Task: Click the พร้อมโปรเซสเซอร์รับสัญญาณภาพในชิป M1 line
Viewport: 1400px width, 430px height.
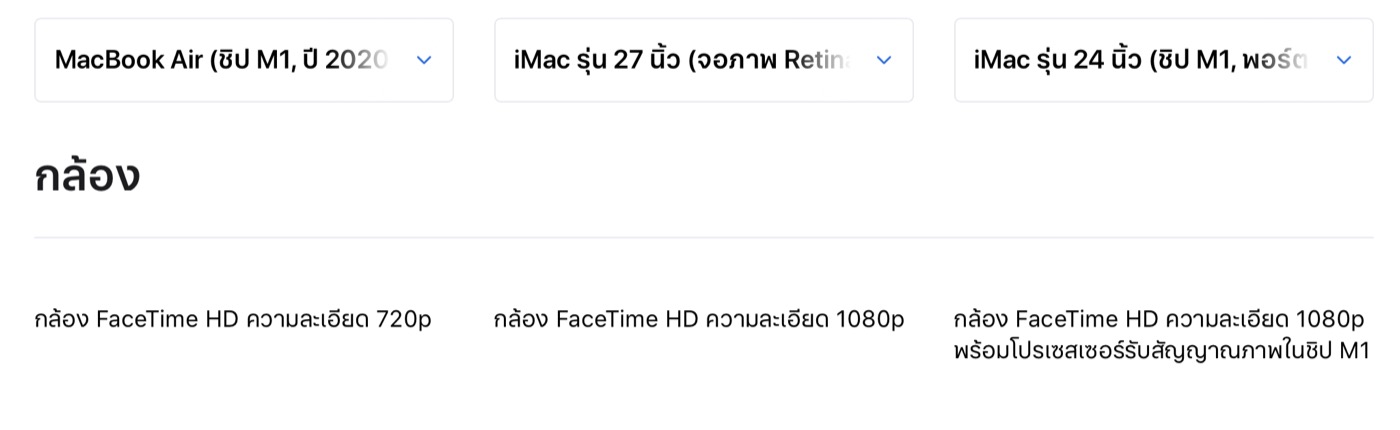Action: point(1162,351)
